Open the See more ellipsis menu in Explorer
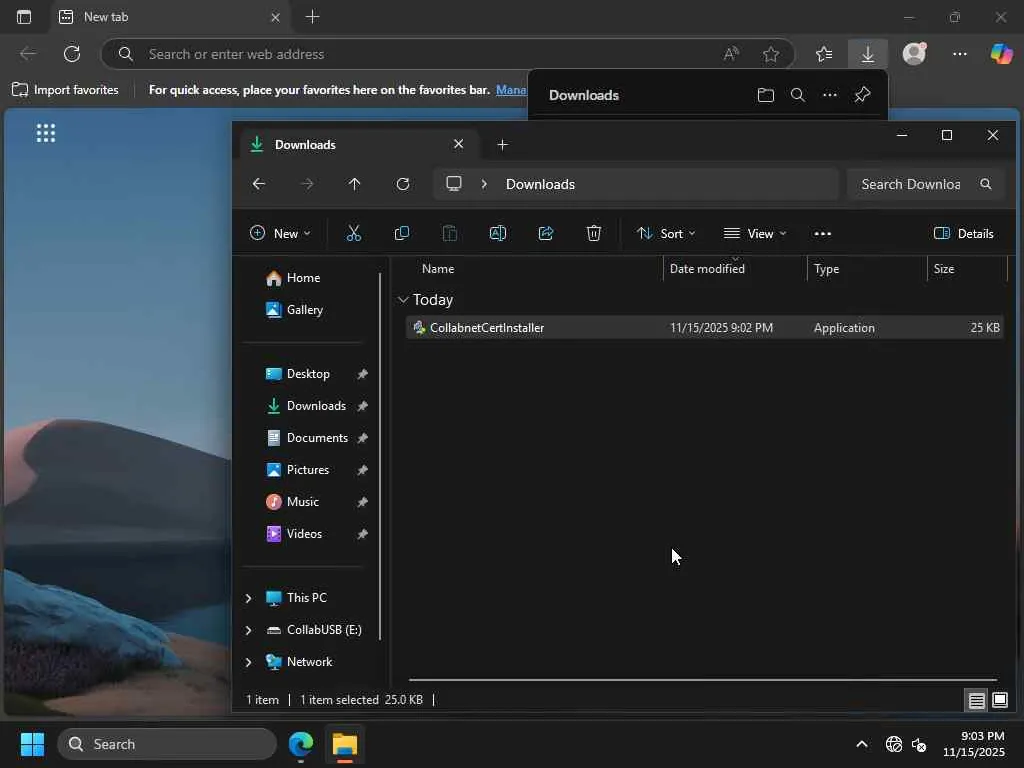 pyautogui.click(x=823, y=233)
